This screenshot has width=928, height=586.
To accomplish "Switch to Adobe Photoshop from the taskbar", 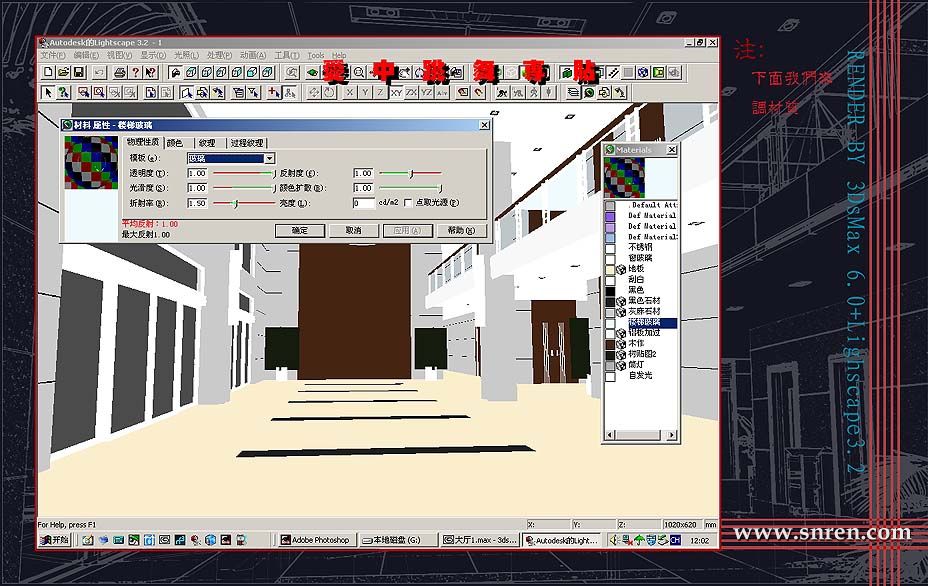I will point(317,540).
